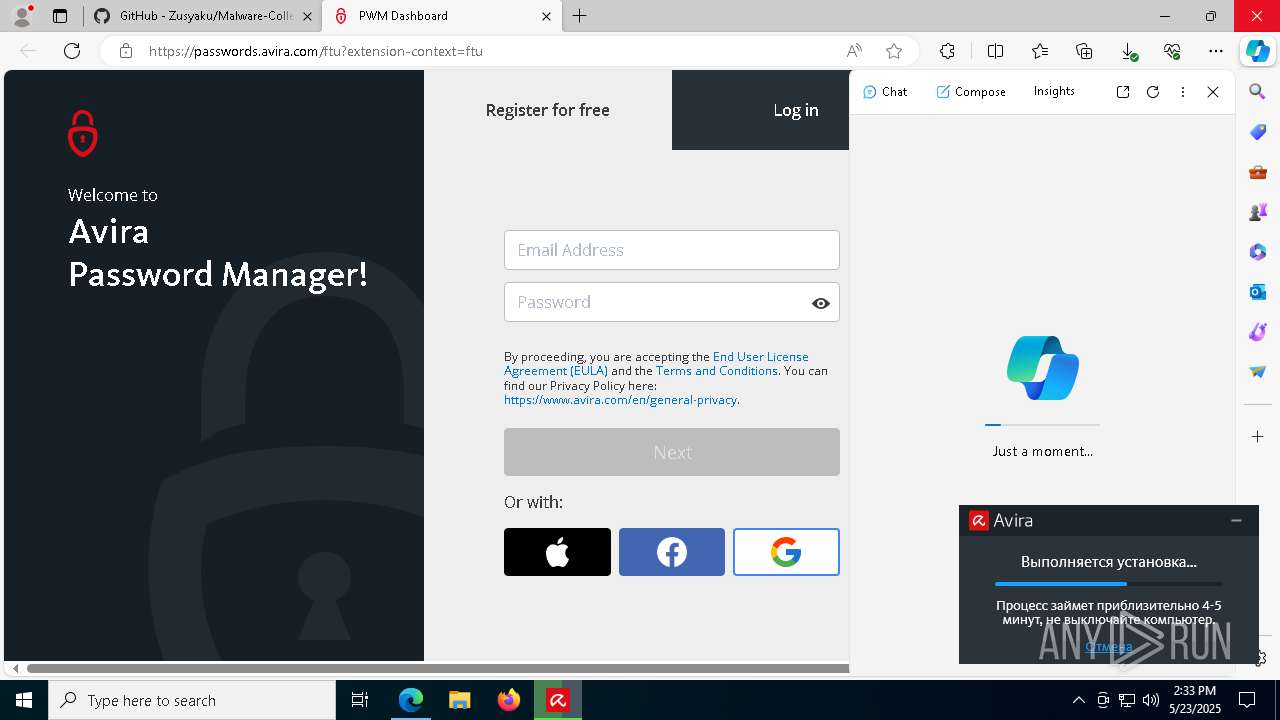Open Task View in taskbar

tap(360, 700)
